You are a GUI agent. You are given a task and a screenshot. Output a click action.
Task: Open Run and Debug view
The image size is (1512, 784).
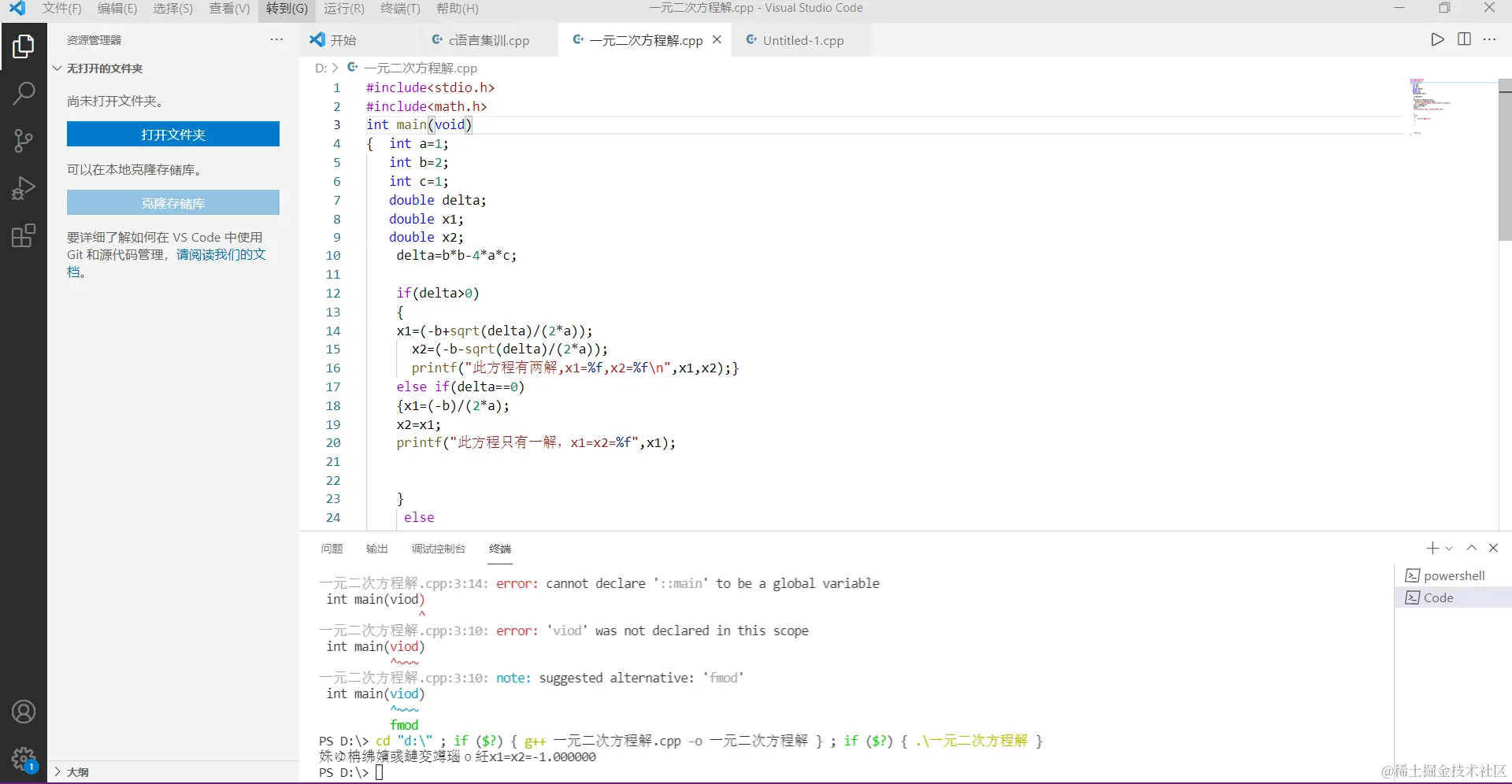click(x=24, y=188)
